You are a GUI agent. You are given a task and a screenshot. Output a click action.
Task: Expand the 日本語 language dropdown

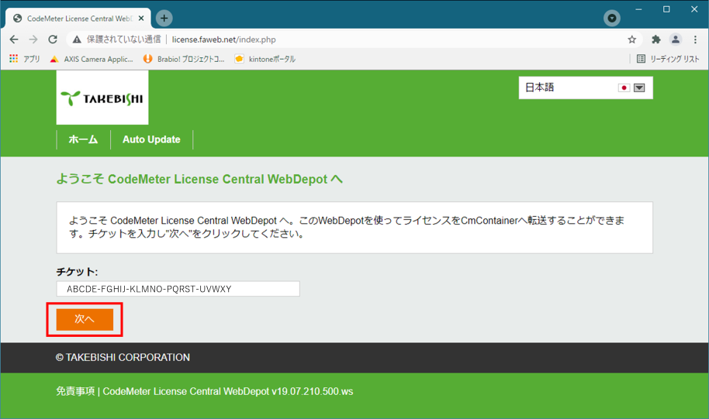(639, 88)
